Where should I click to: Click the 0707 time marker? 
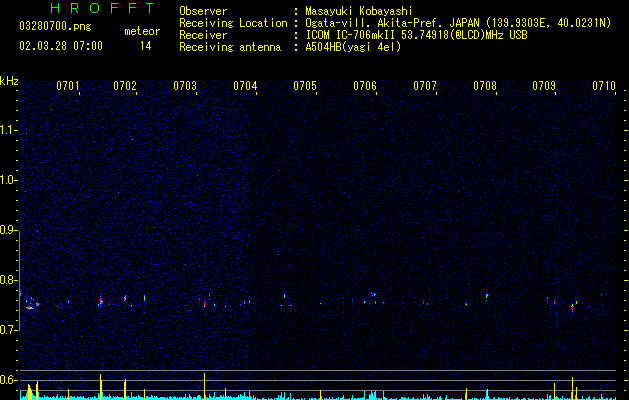(x=425, y=86)
